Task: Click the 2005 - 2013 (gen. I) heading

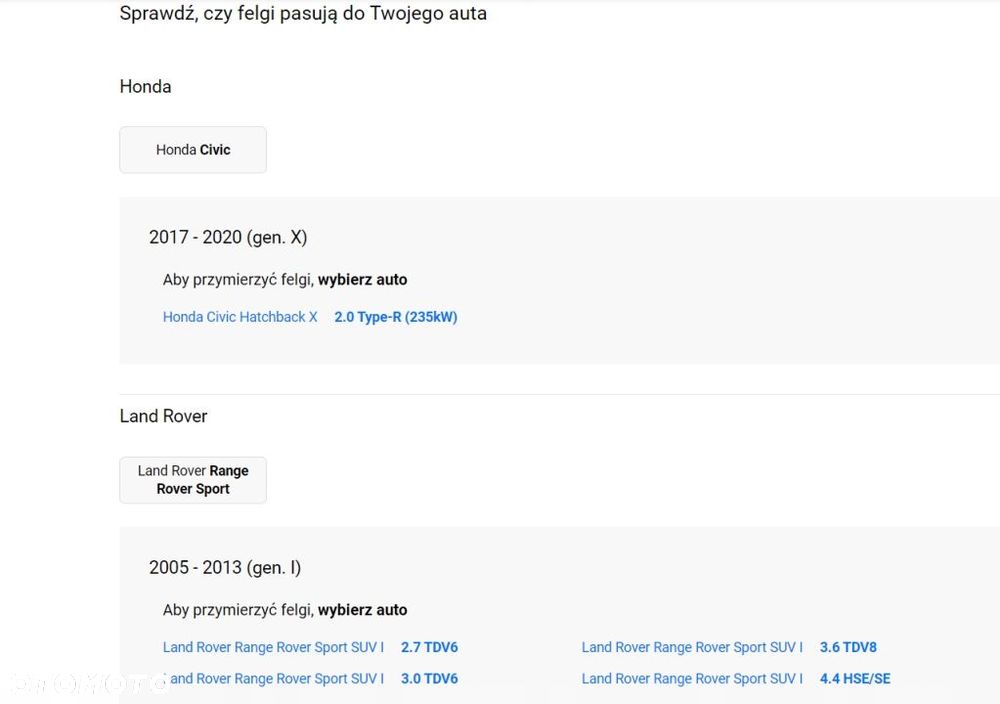Action: point(225,568)
